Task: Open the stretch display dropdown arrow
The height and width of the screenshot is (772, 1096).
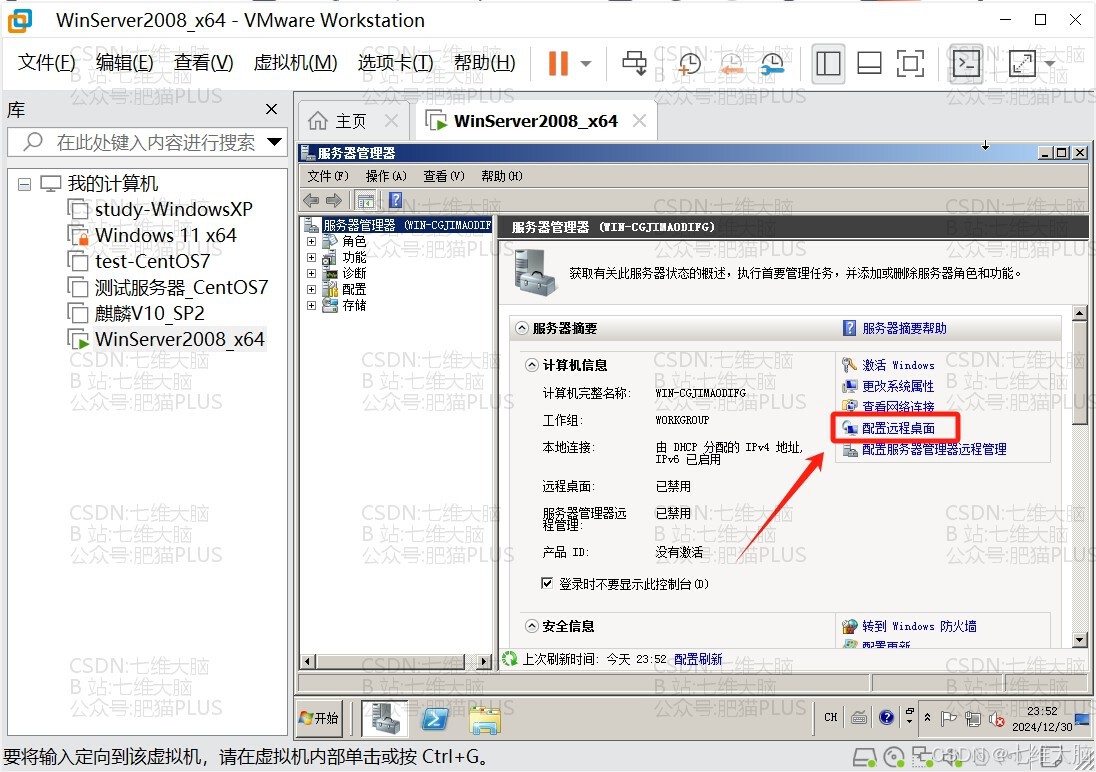Action: tap(1050, 64)
